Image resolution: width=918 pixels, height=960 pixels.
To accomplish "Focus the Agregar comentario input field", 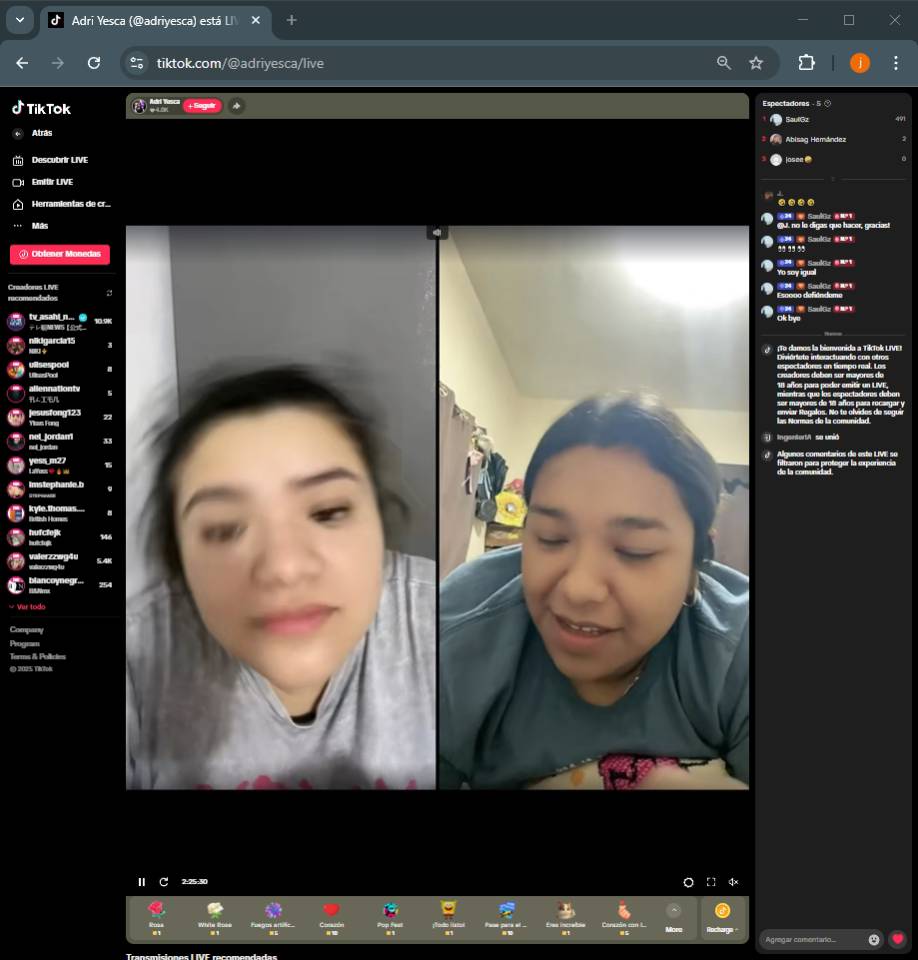I will coord(812,939).
